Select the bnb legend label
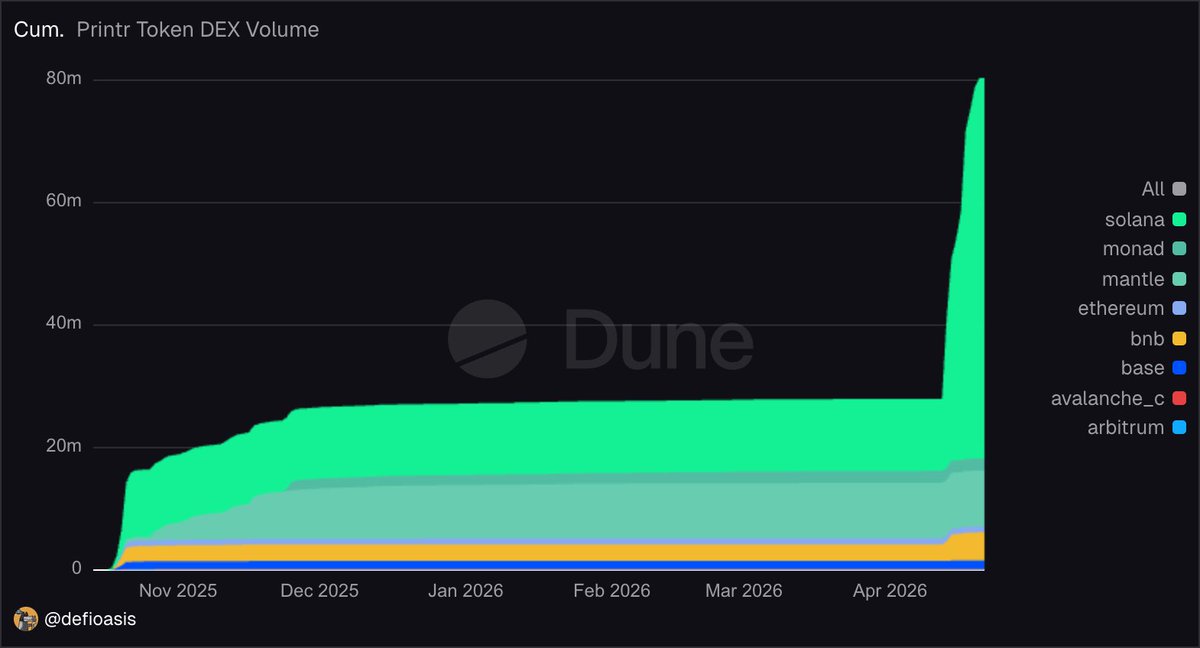Viewport: 1200px width, 648px height. pyautogui.click(x=1148, y=338)
